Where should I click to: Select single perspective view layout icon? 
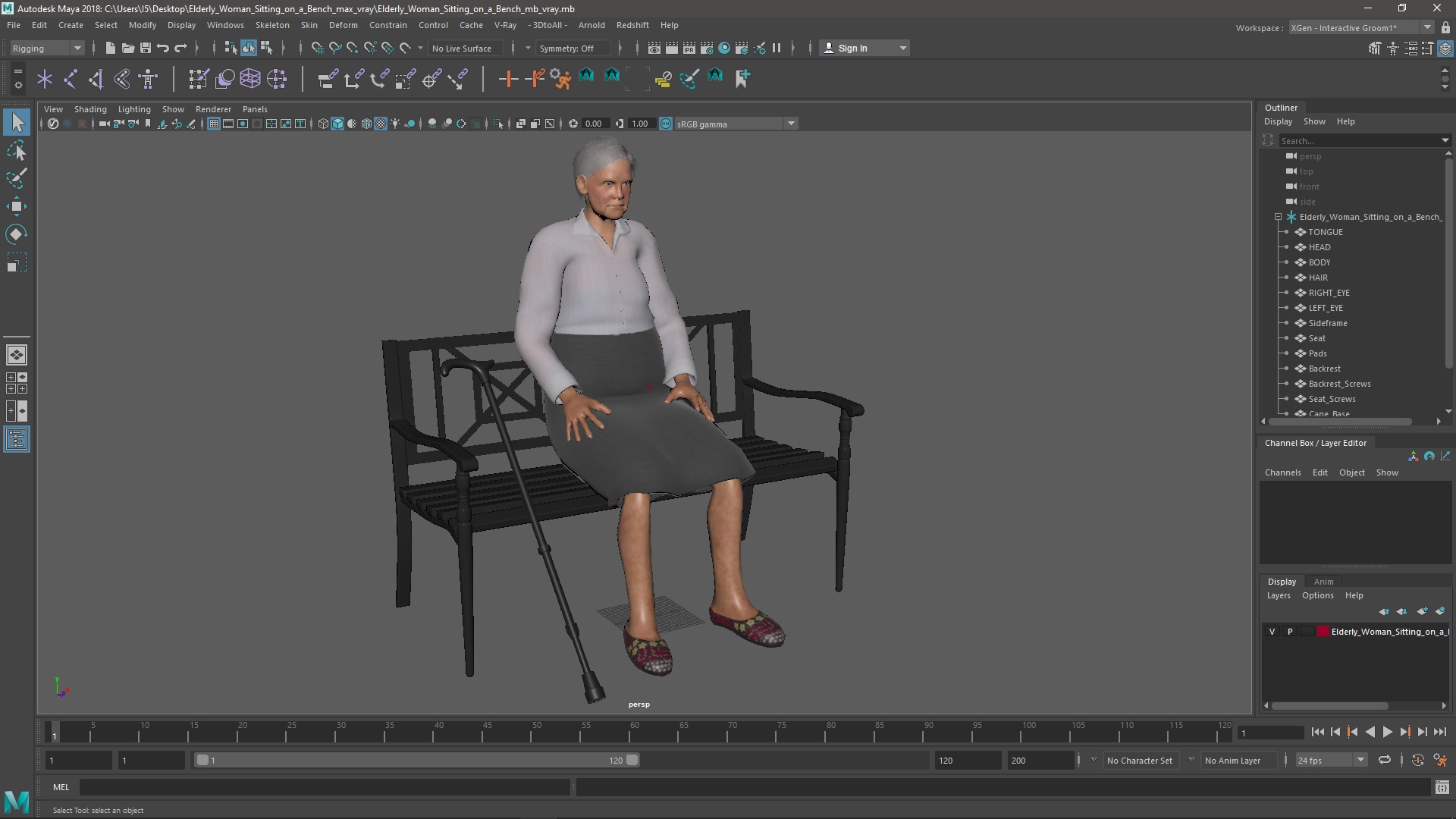pos(17,354)
